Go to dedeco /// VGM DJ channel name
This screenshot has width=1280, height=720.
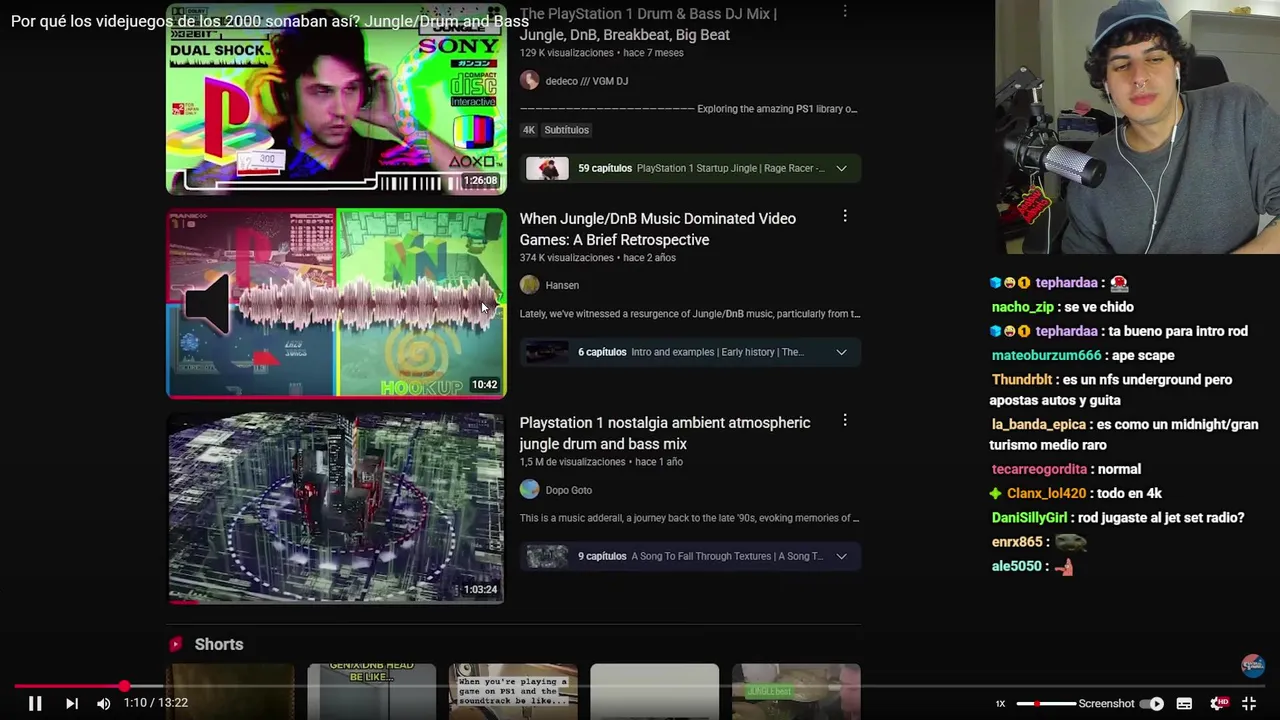(x=587, y=81)
